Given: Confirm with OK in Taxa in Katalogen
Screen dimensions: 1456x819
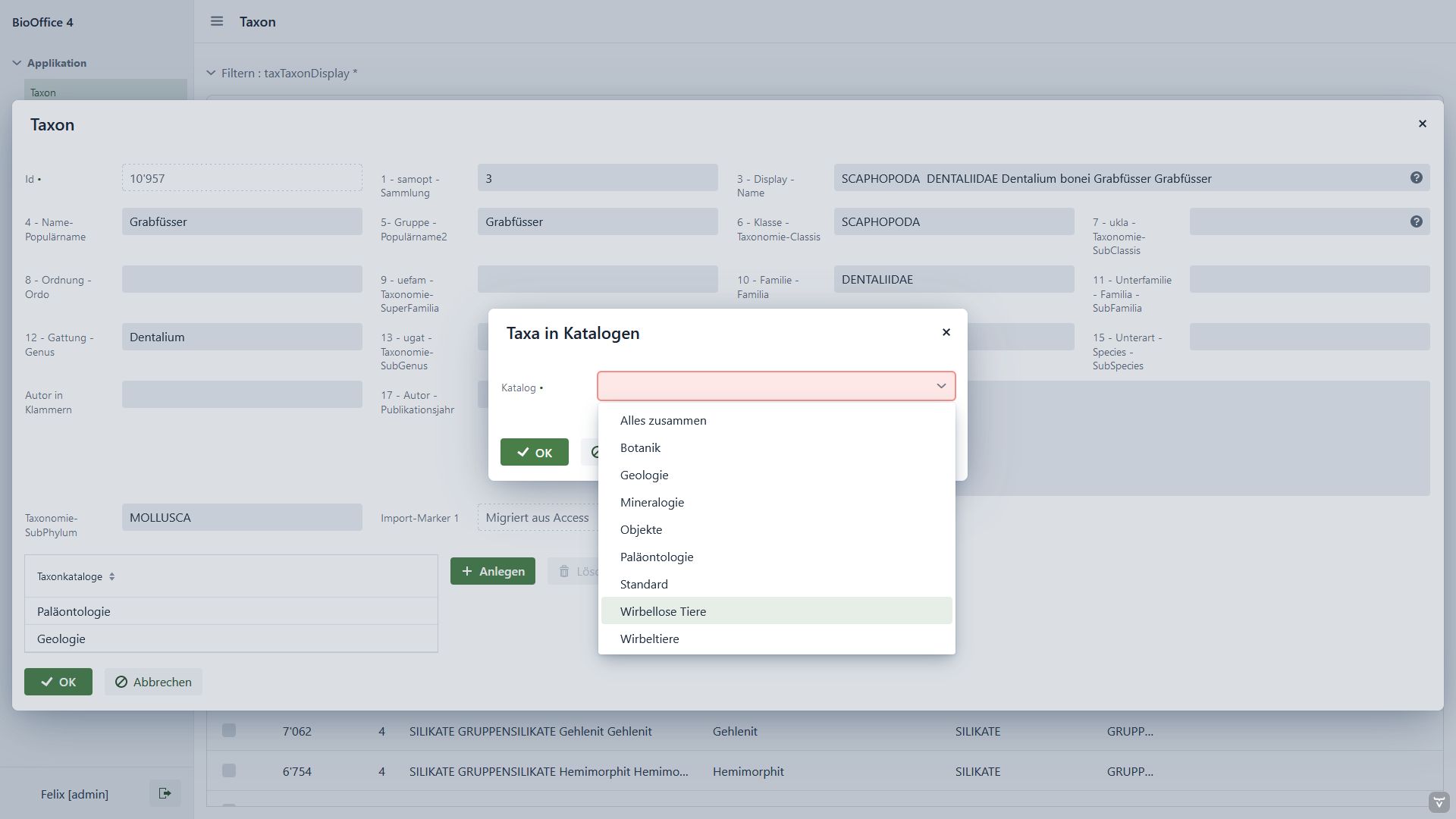Looking at the screenshot, I should click(534, 452).
